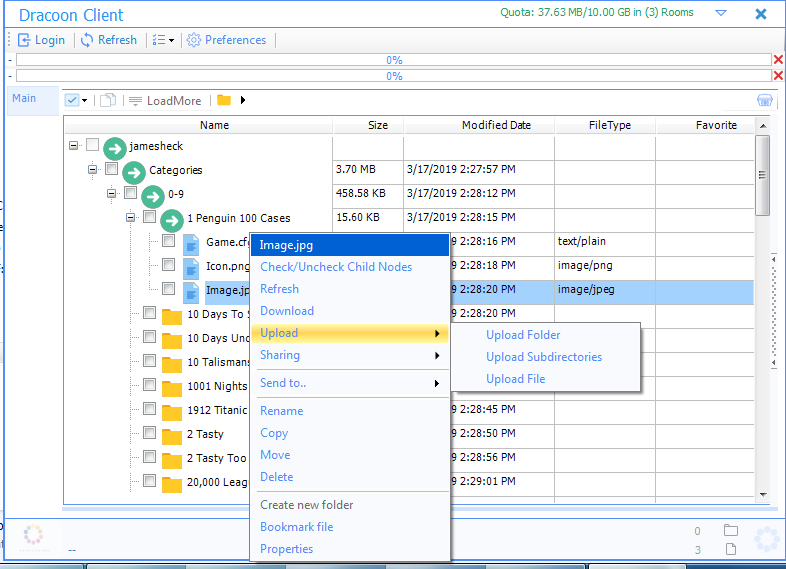Click the Refresh toolbar button
The image size is (786, 569).
(x=109, y=40)
